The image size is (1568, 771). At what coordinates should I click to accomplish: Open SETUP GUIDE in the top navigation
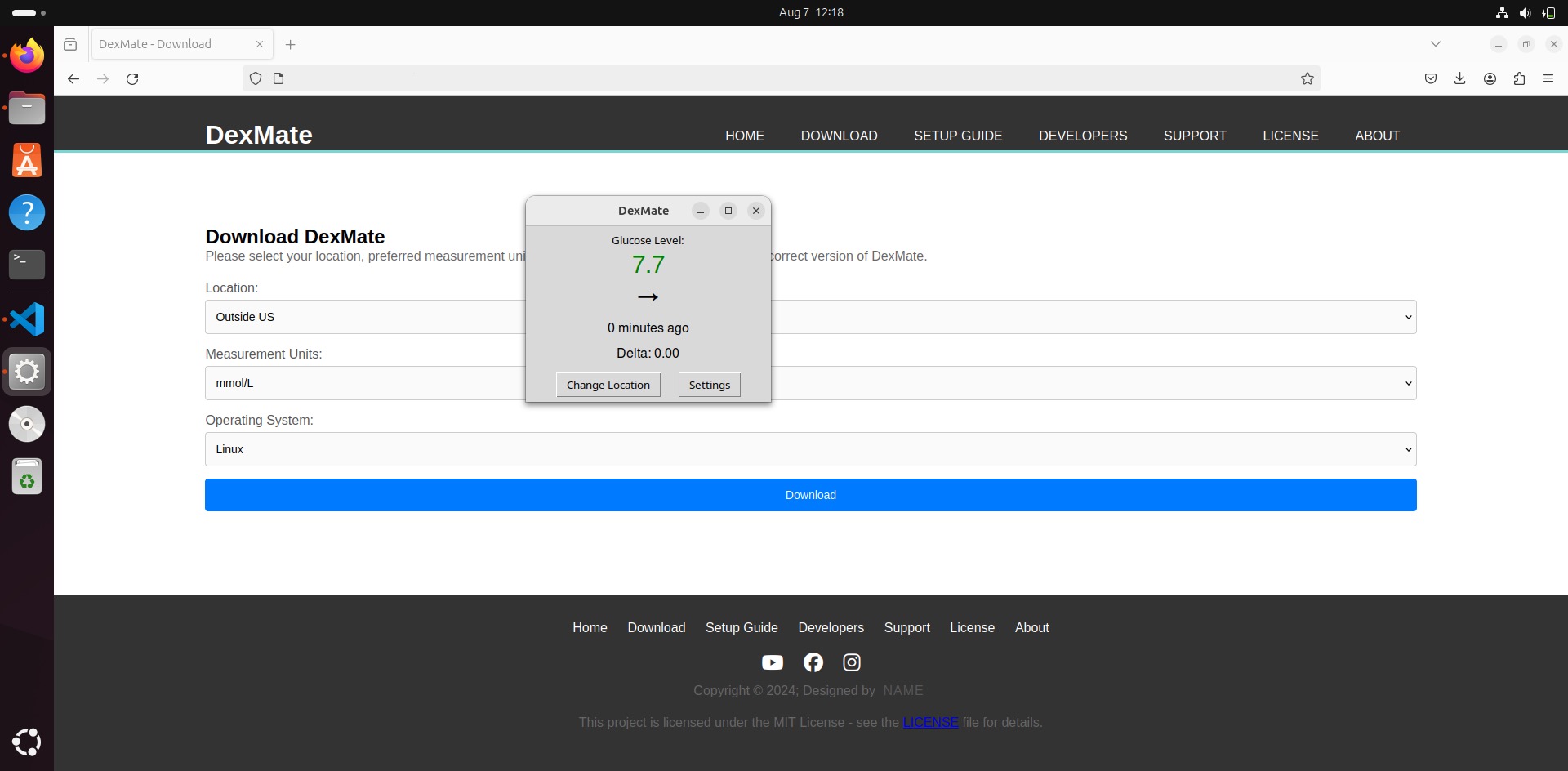pos(958,136)
